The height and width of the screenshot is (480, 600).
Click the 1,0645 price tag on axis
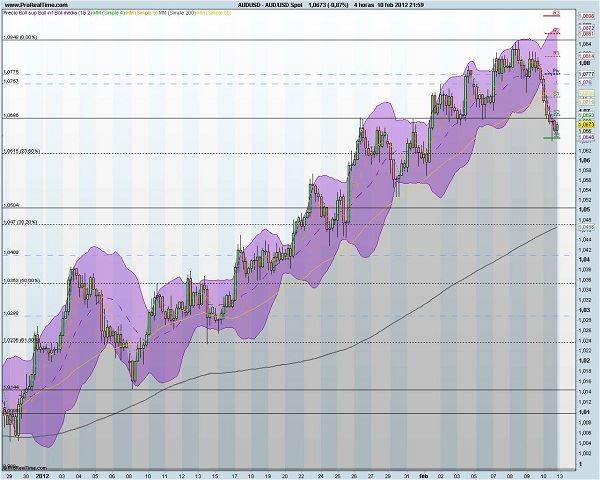click(x=587, y=137)
